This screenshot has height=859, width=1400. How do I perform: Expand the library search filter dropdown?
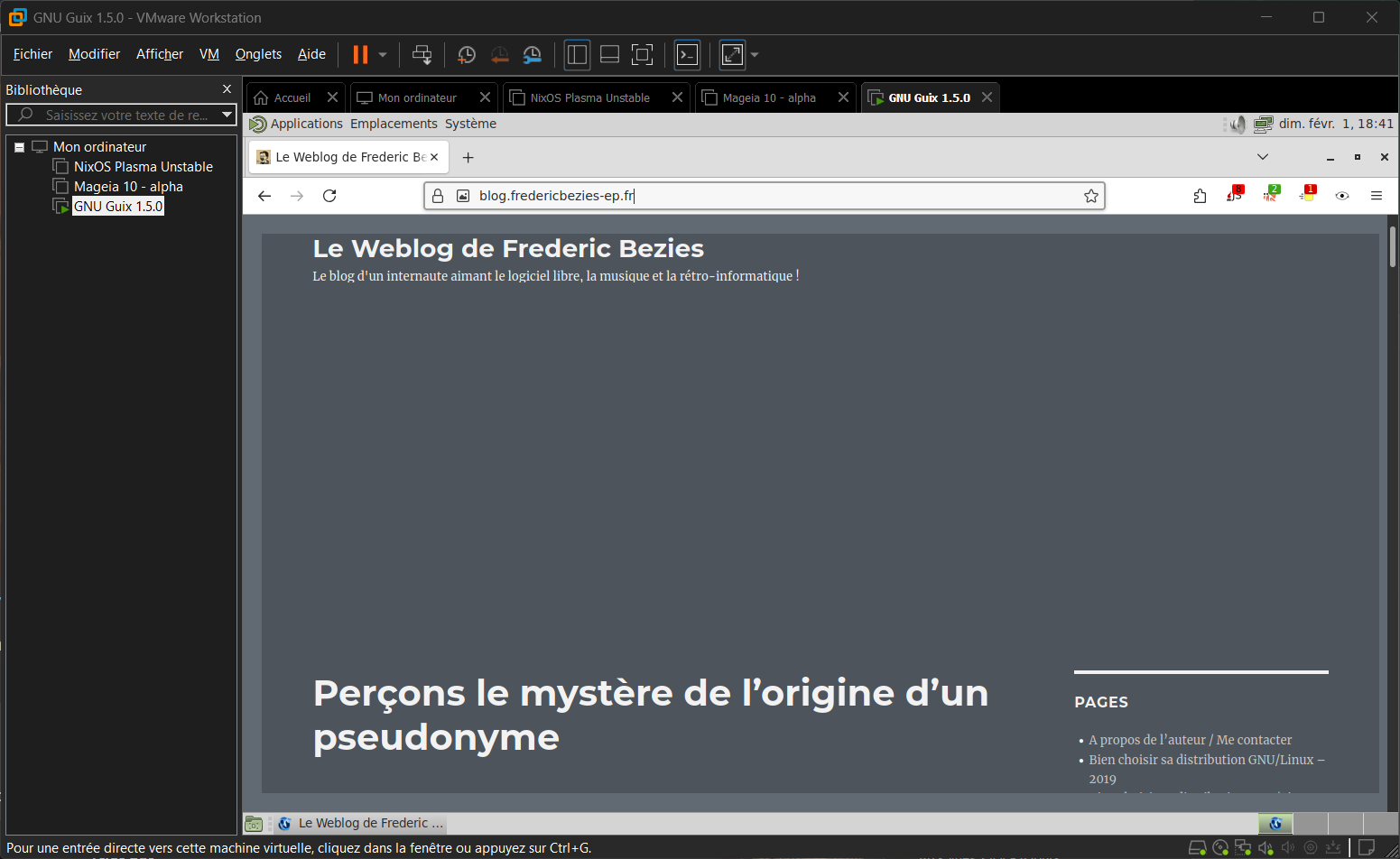pyautogui.click(x=227, y=115)
